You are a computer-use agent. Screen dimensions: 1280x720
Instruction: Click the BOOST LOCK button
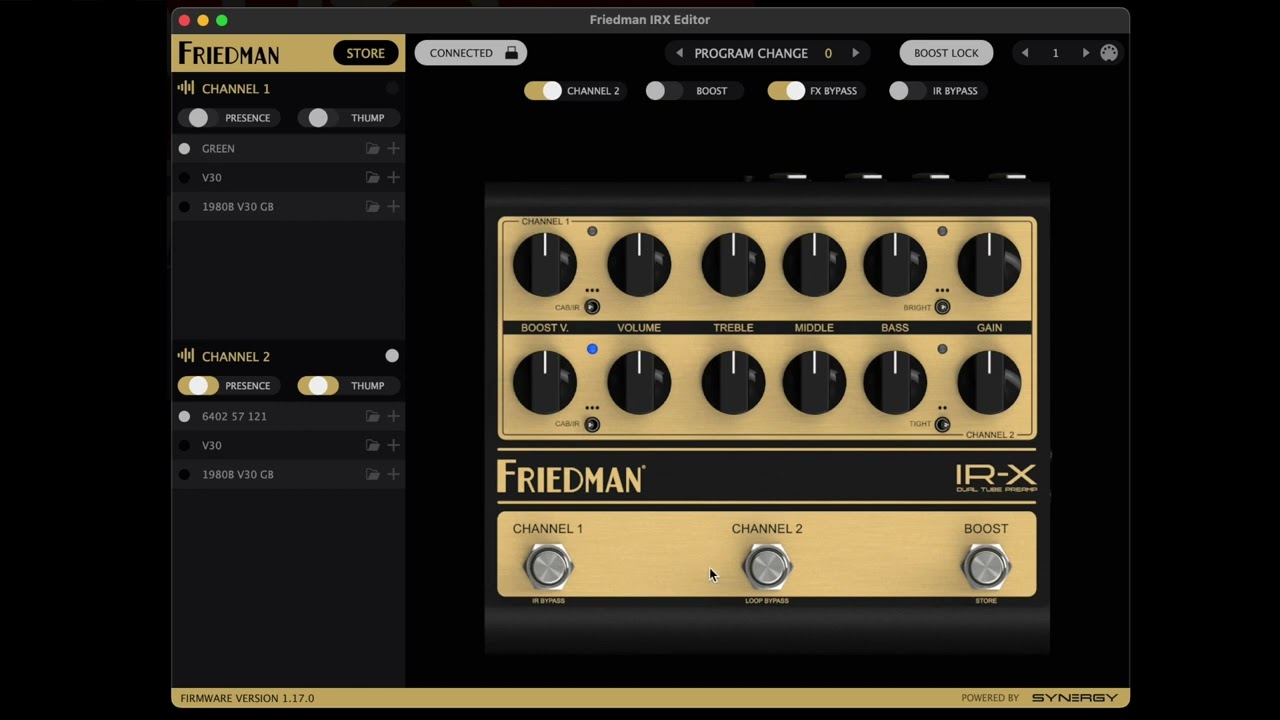coord(946,53)
